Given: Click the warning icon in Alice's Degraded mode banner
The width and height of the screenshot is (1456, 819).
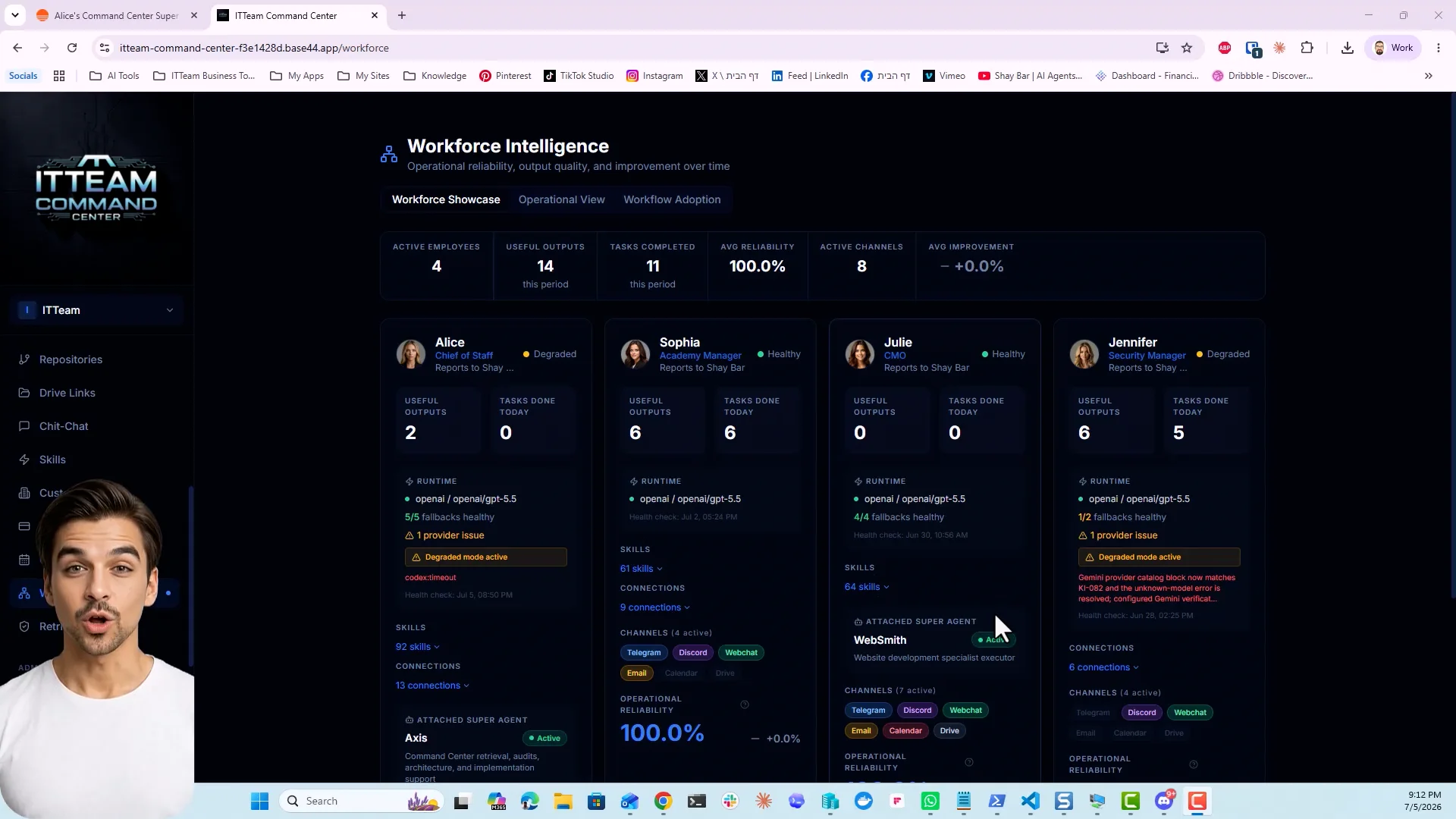Looking at the screenshot, I should click(416, 557).
